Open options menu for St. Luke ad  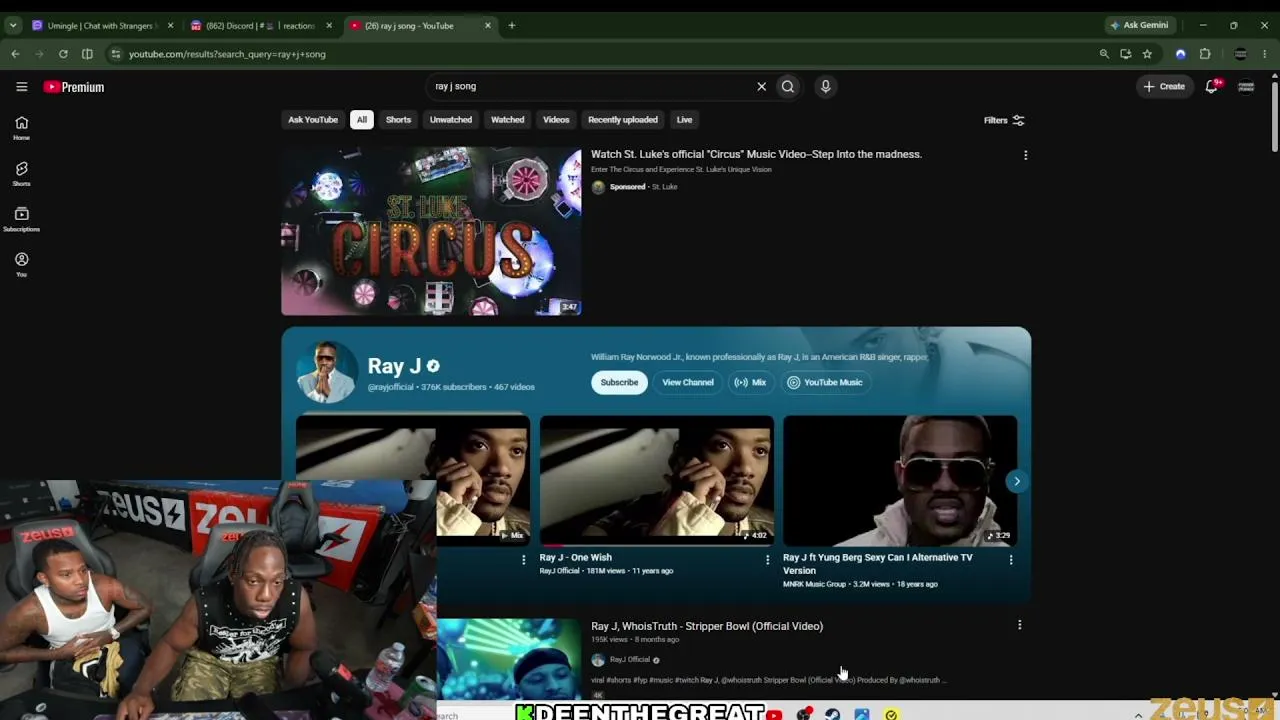click(1025, 155)
